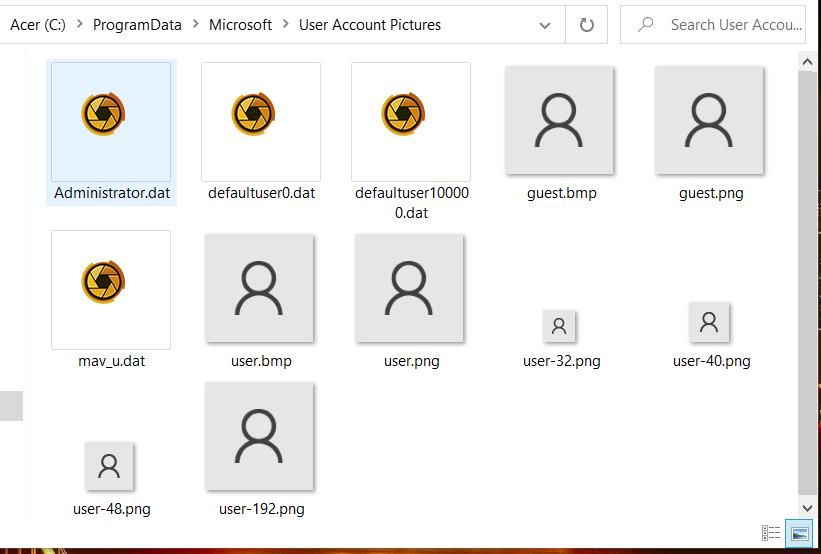Click the defaultuser0.dat file name
Image resolution: width=821 pixels, height=554 pixels.
point(261,193)
